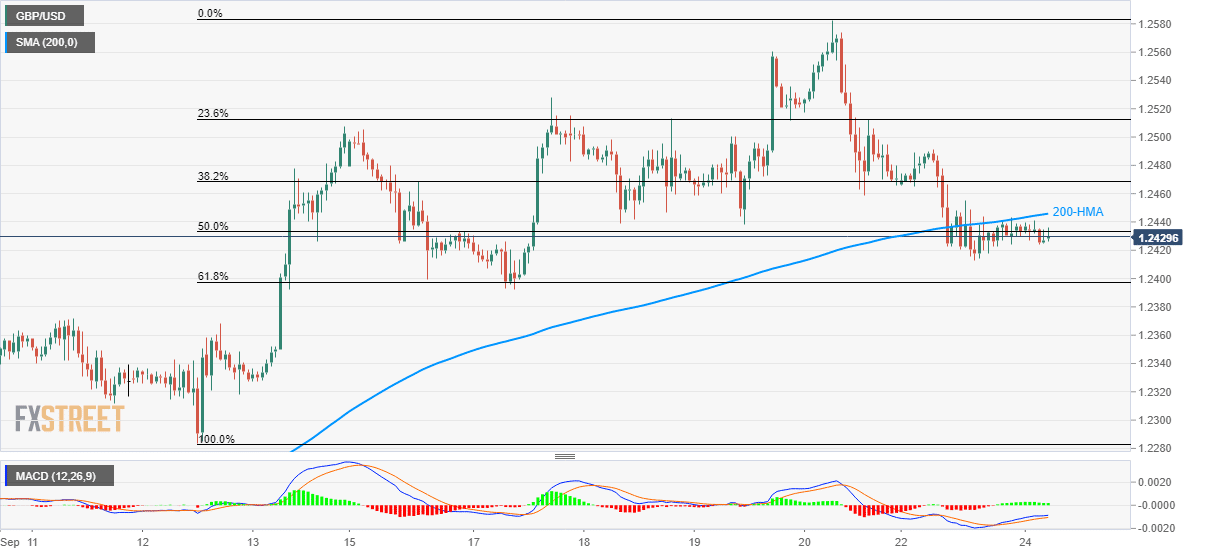
Task: Click the 0.0% Fibonacci level label
Action: tap(209, 14)
